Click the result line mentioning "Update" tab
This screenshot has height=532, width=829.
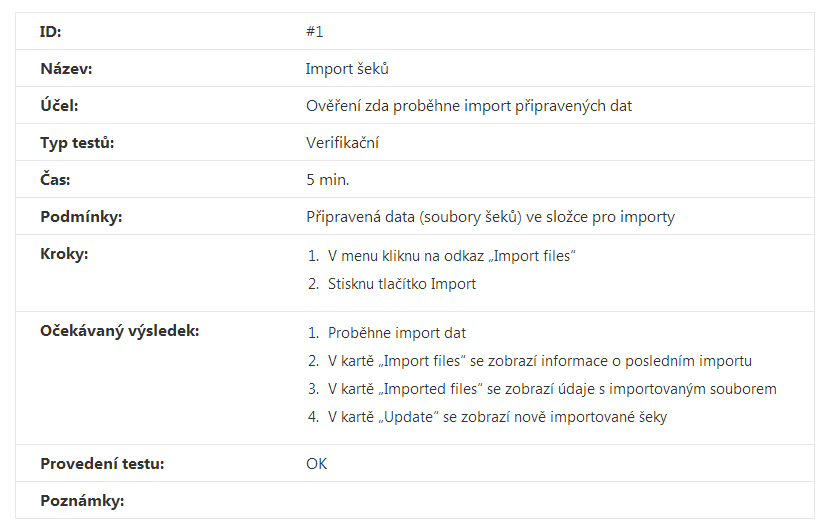(x=496, y=417)
